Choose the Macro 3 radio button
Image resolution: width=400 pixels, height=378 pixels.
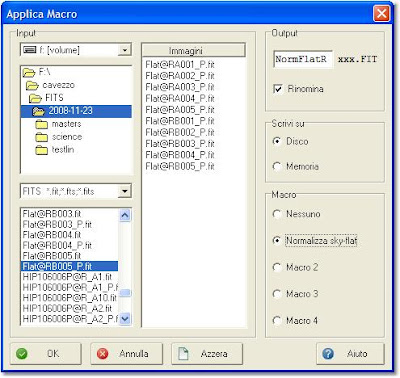[x=277, y=294]
